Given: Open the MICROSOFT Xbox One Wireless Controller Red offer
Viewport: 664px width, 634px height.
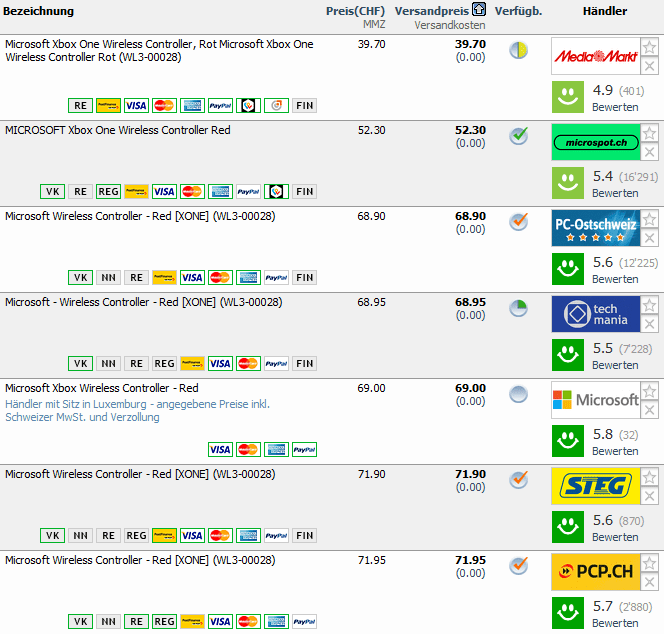Looking at the screenshot, I should pos(117,130).
